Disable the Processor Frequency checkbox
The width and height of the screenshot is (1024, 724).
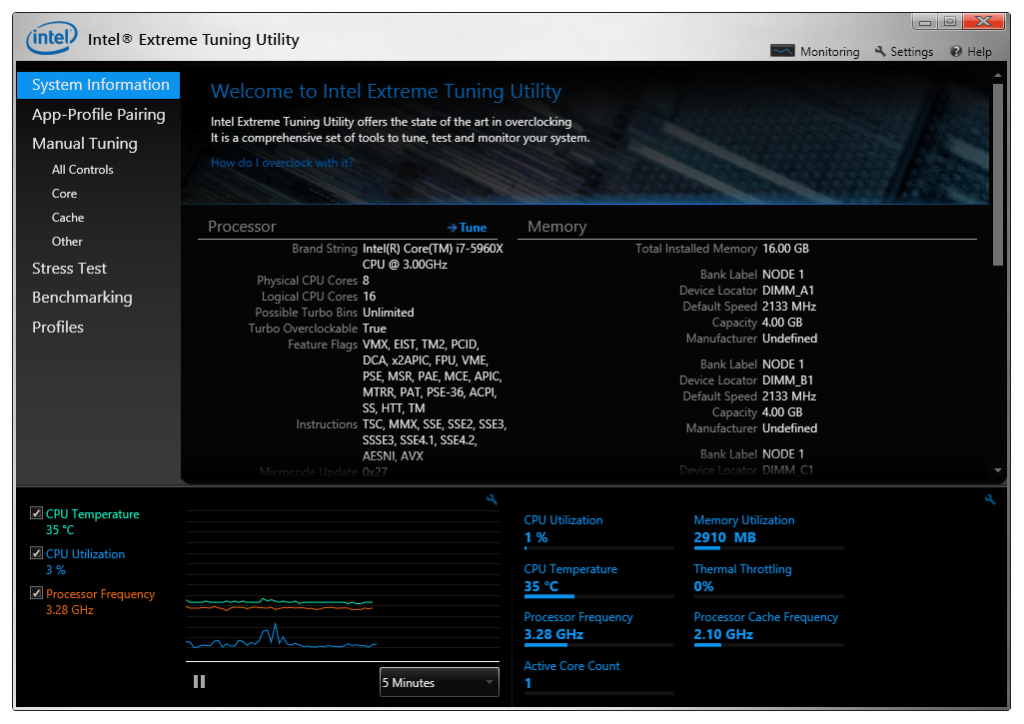(x=37, y=594)
